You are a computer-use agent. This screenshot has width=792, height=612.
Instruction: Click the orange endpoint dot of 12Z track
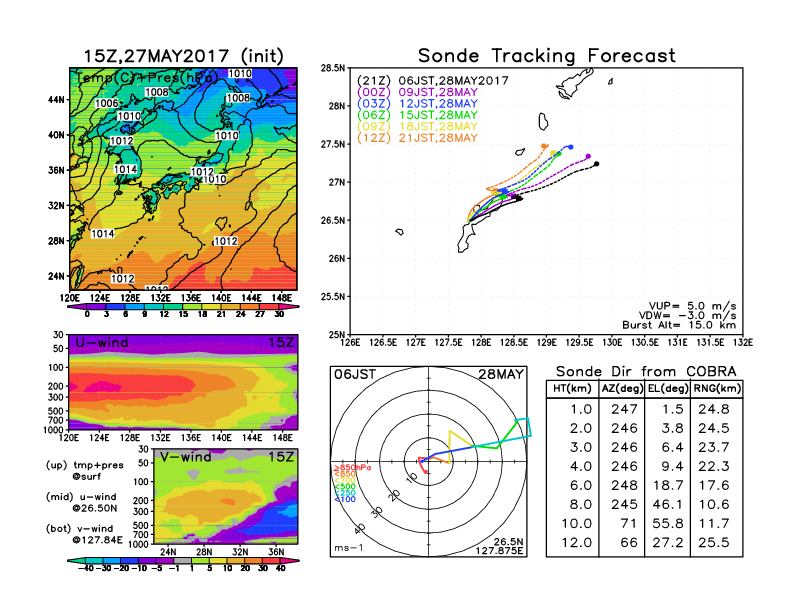[x=544, y=146]
